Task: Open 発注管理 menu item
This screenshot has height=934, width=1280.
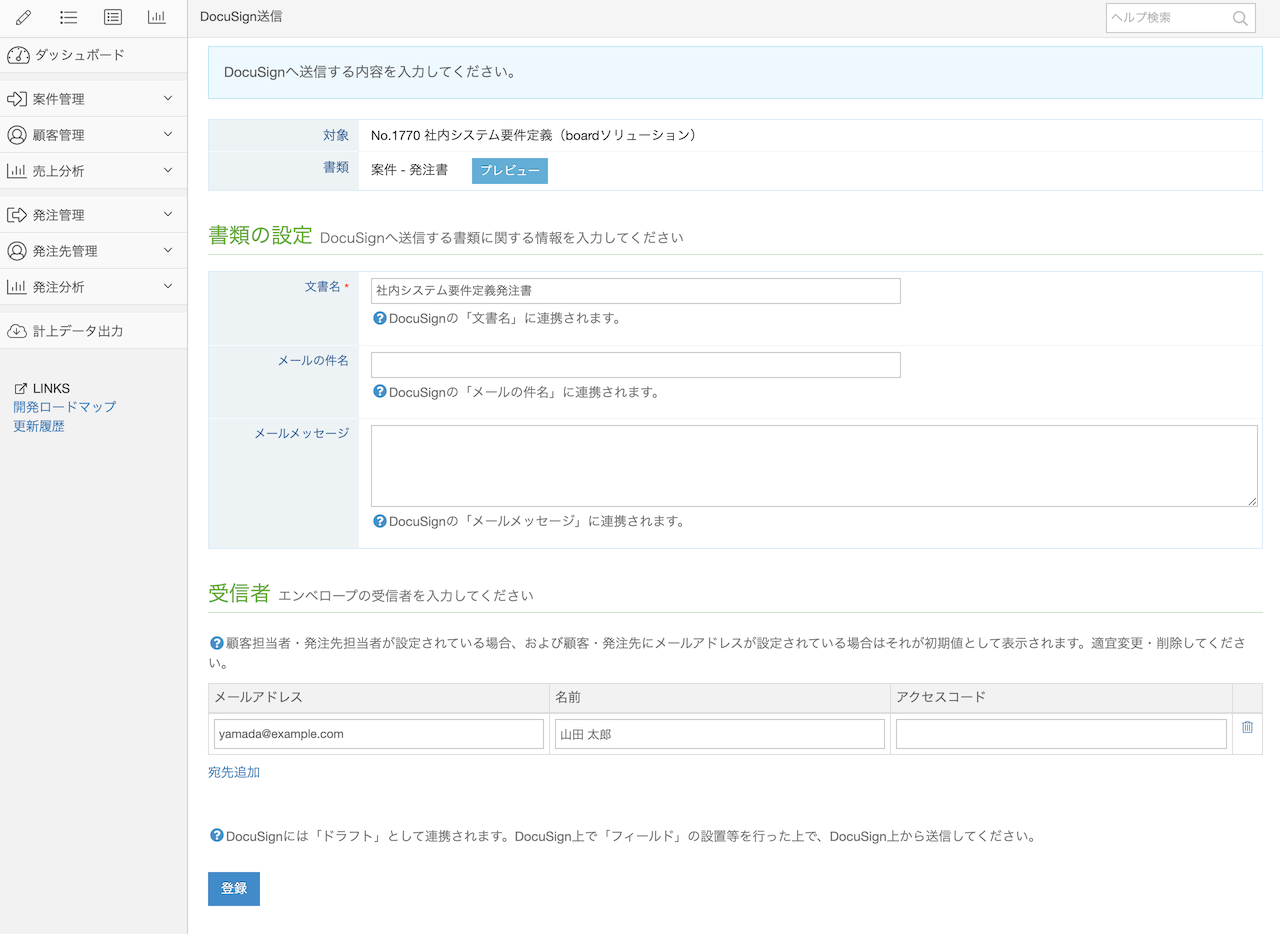Action: pos(93,215)
